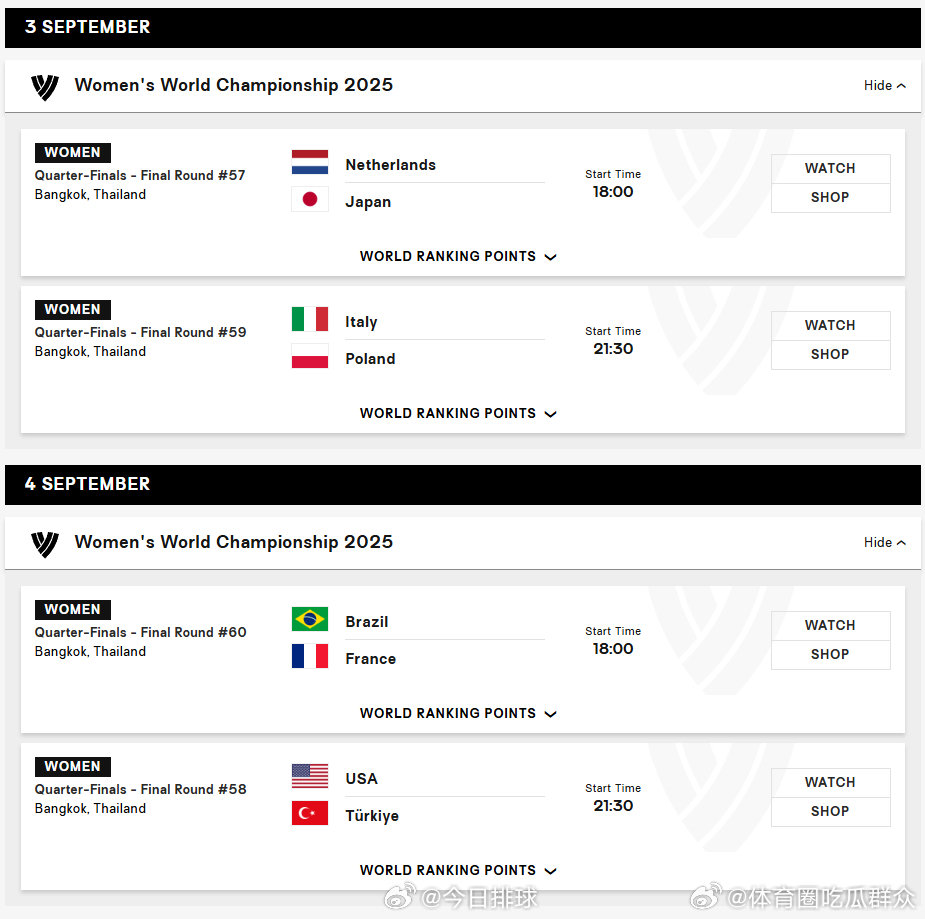Open Shop for Italy vs Poland match

point(831,355)
